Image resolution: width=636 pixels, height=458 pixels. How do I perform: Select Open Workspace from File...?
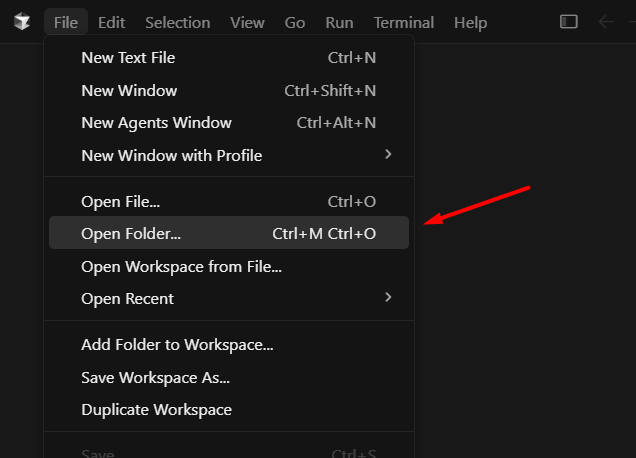click(229, 267)
